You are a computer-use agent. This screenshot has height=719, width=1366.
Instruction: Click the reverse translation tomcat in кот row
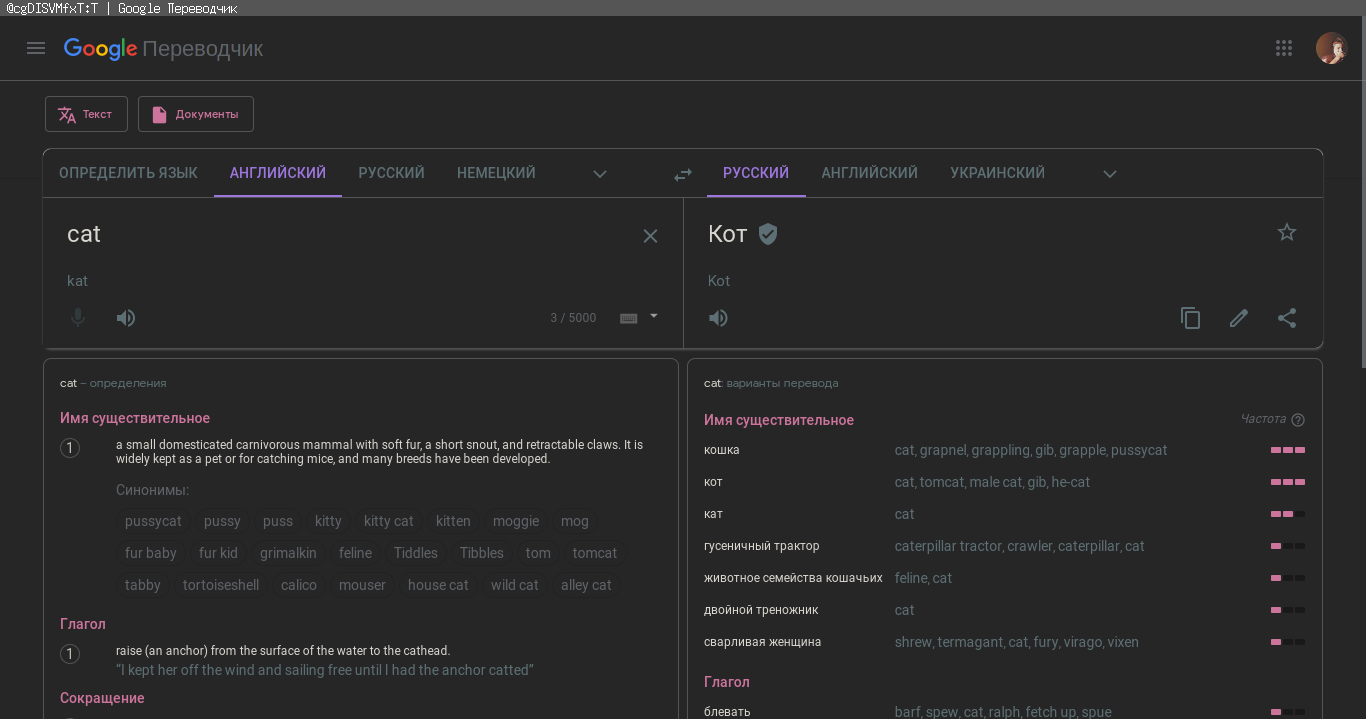tap(942, 482)
